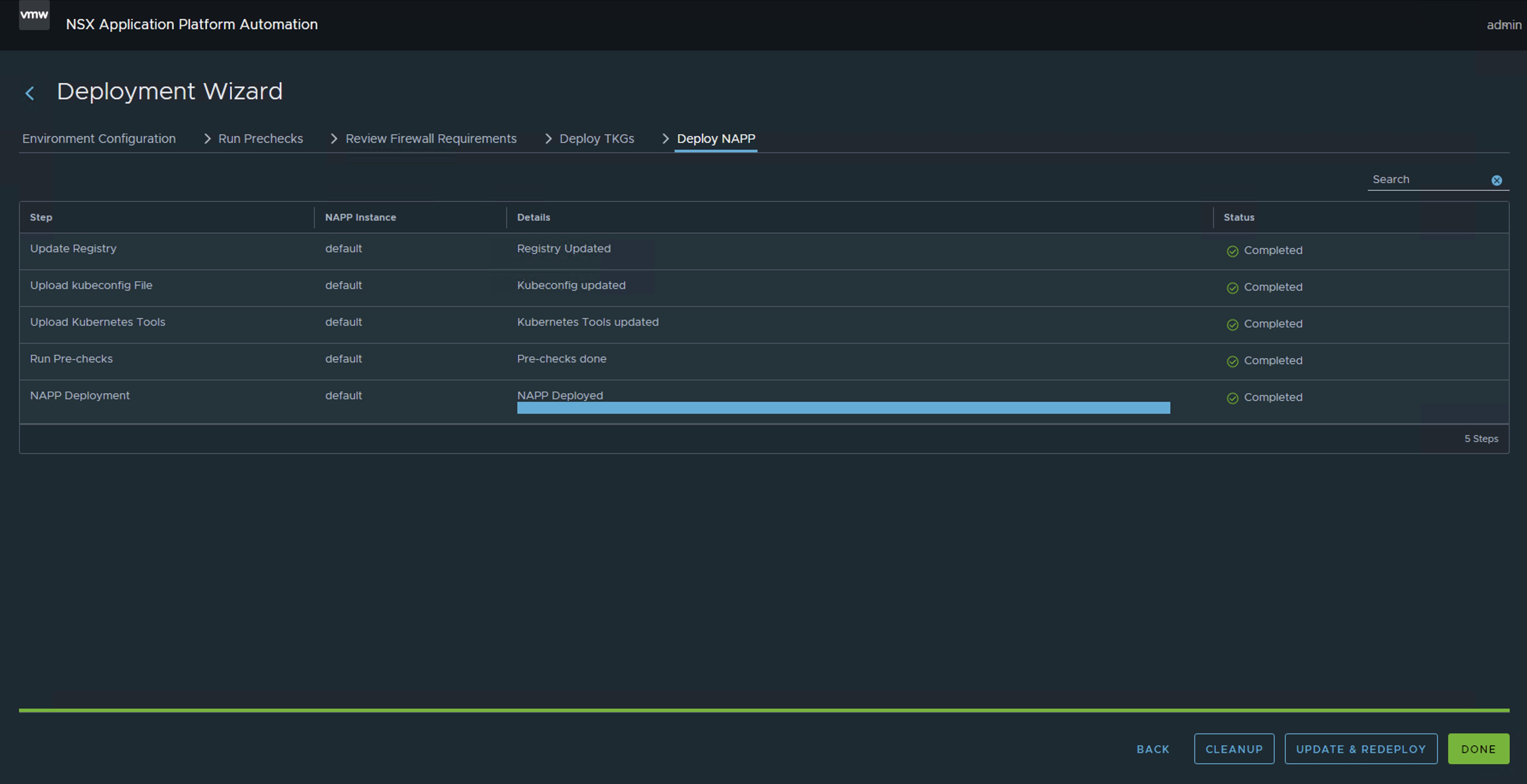Click the 'Deployment Wizard' heading
Image resolution: width=1527 pixels, height=784 pixels.
(170, 92)
